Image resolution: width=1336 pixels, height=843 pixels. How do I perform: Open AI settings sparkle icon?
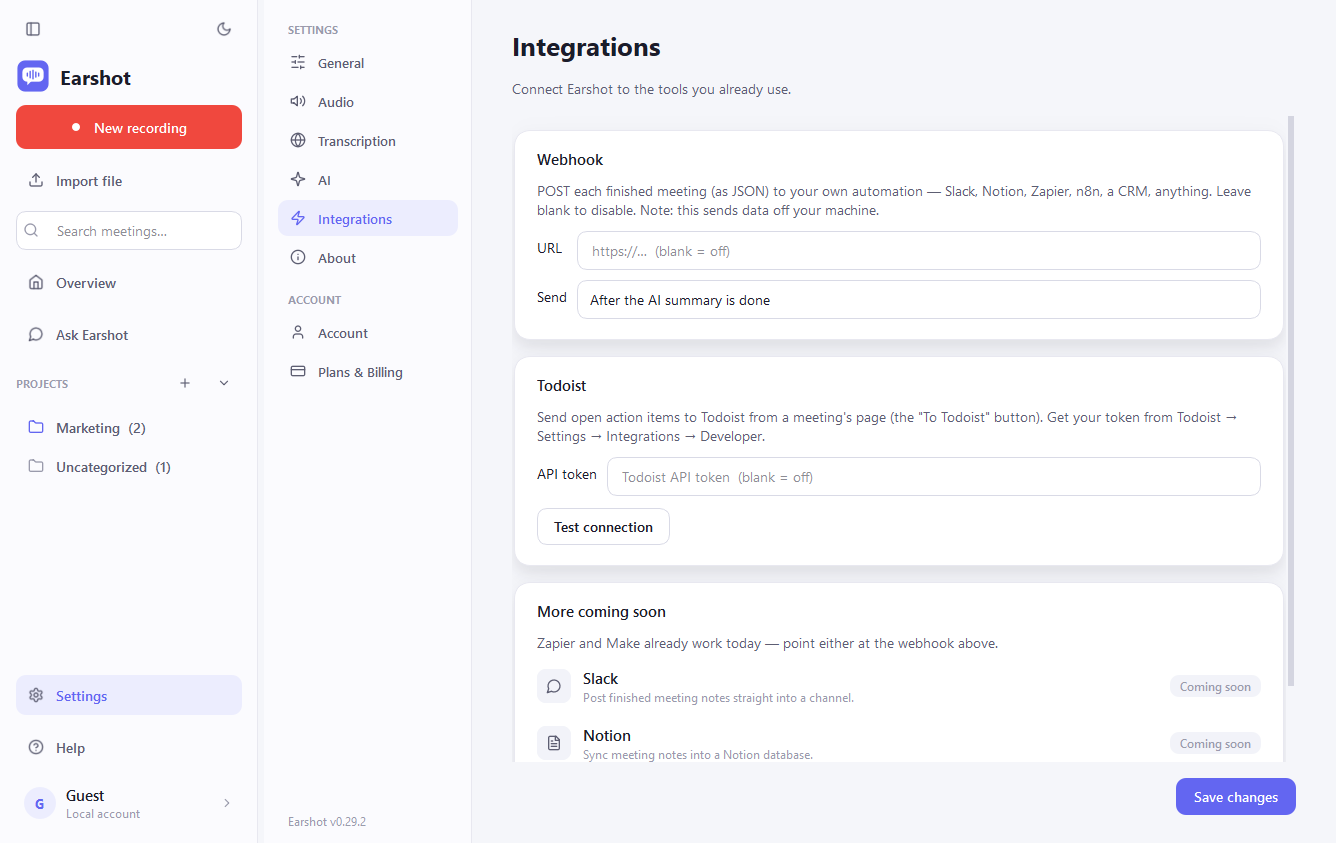pyautogui.click(x=298, y=179)
